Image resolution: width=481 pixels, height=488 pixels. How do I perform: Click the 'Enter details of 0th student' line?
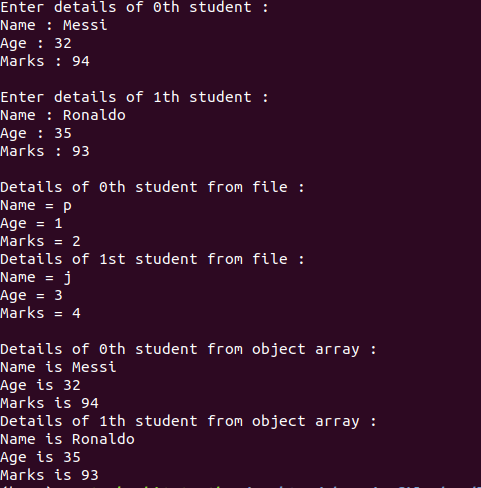pos(134,7)
